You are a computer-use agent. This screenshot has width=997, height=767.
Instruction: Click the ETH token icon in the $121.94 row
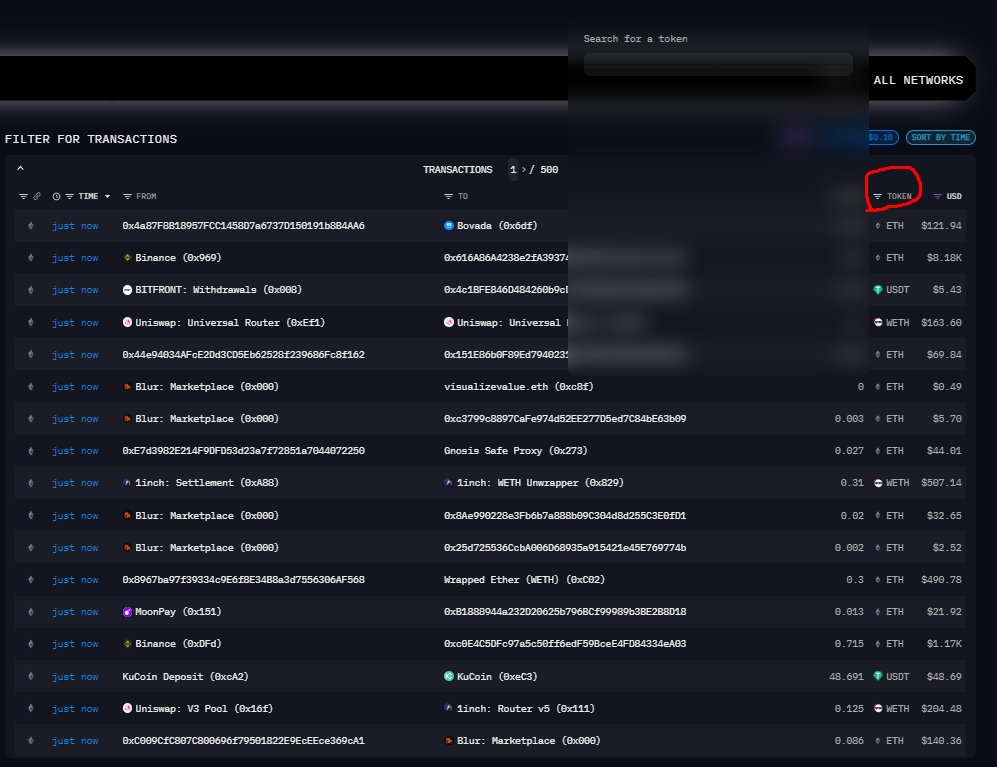(878, 225)
